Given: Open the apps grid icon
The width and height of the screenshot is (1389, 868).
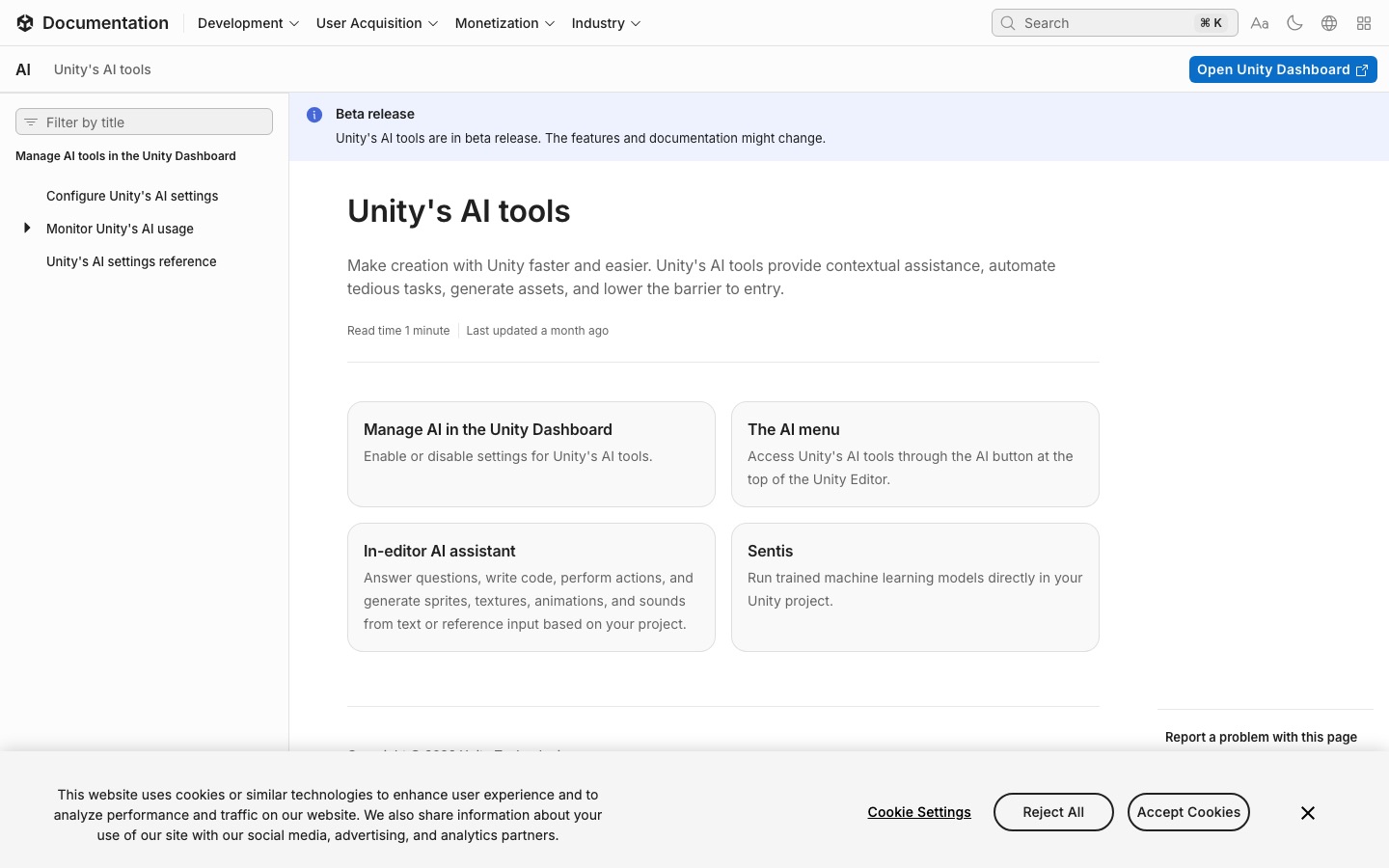Looking at the screenshot, I should click(x=1364, y=23).
